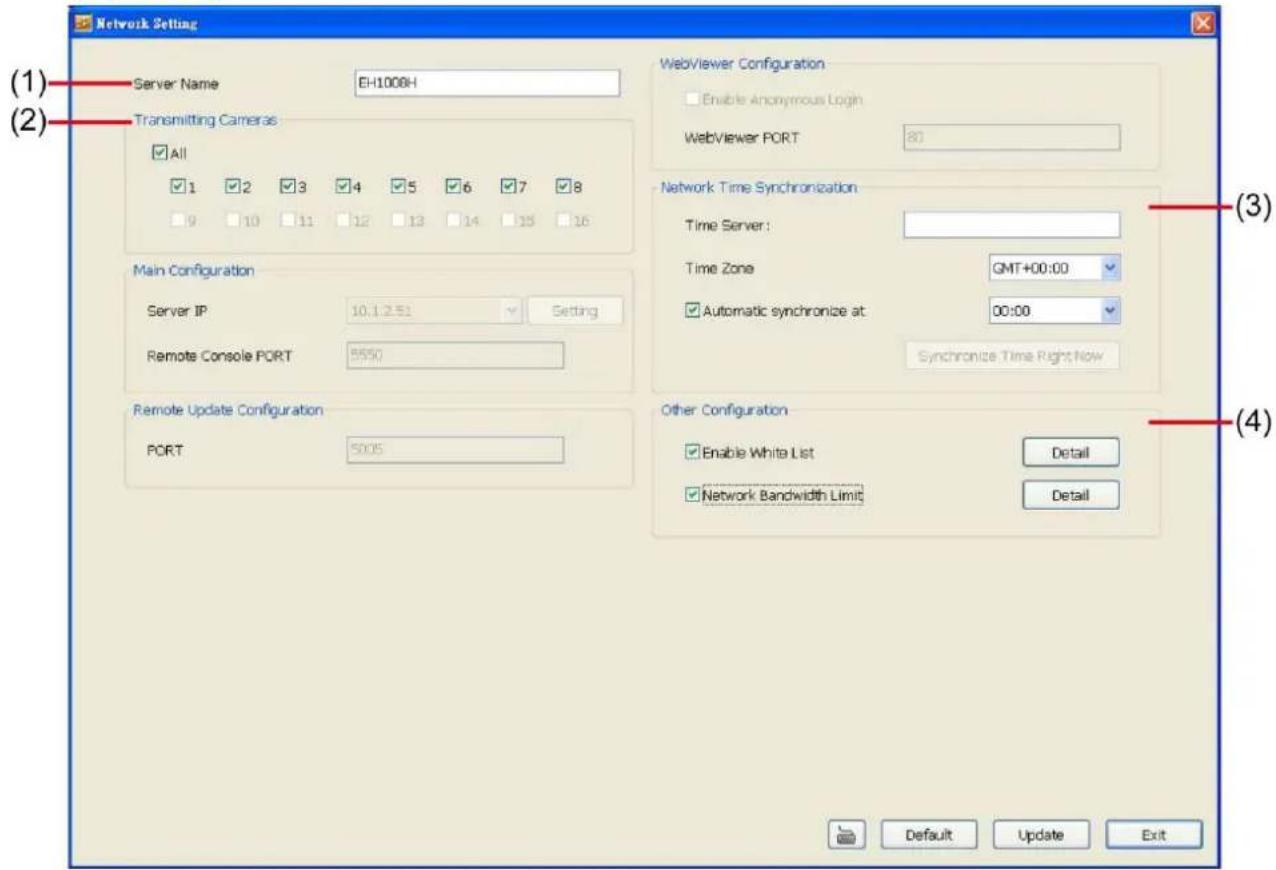Image resolution: width=1276 pixels, height=870 pixels.
Task: Click the Remote Update PORT field
Action: click(x=455, y=450)
